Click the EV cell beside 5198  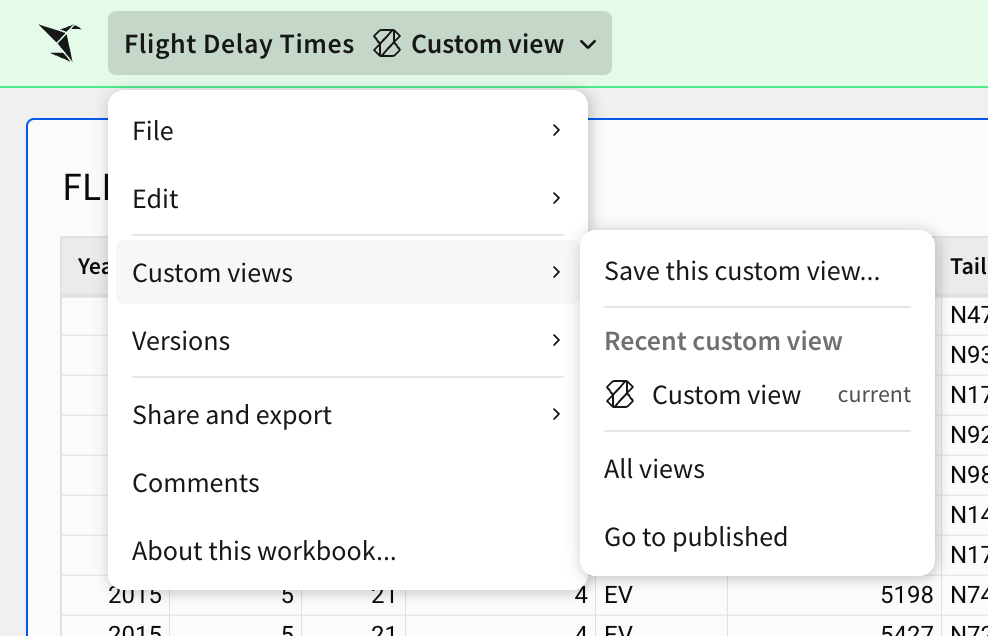[660, 596]
